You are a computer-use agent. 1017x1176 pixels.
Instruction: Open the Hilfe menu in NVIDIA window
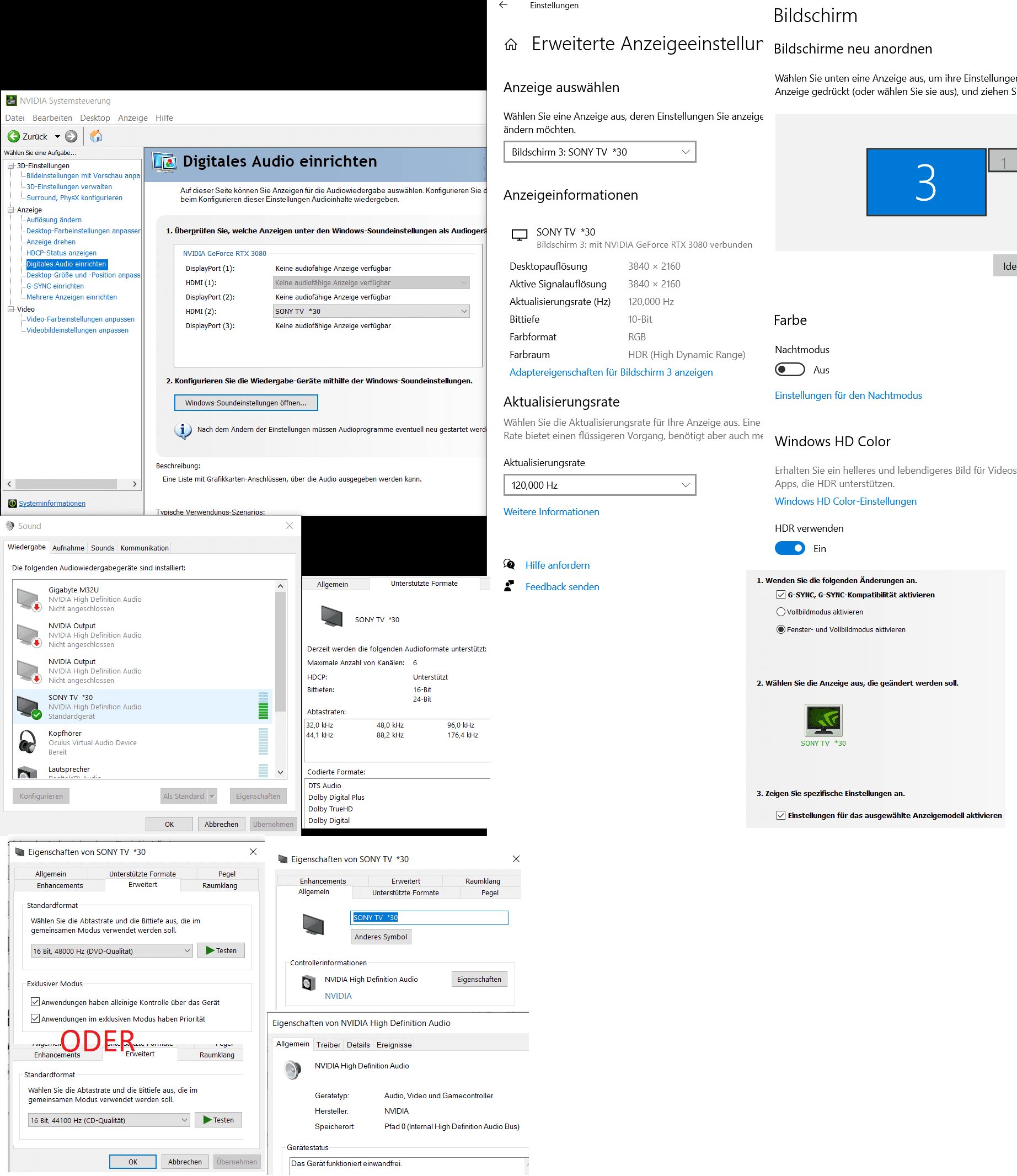[x=164, y=118]
